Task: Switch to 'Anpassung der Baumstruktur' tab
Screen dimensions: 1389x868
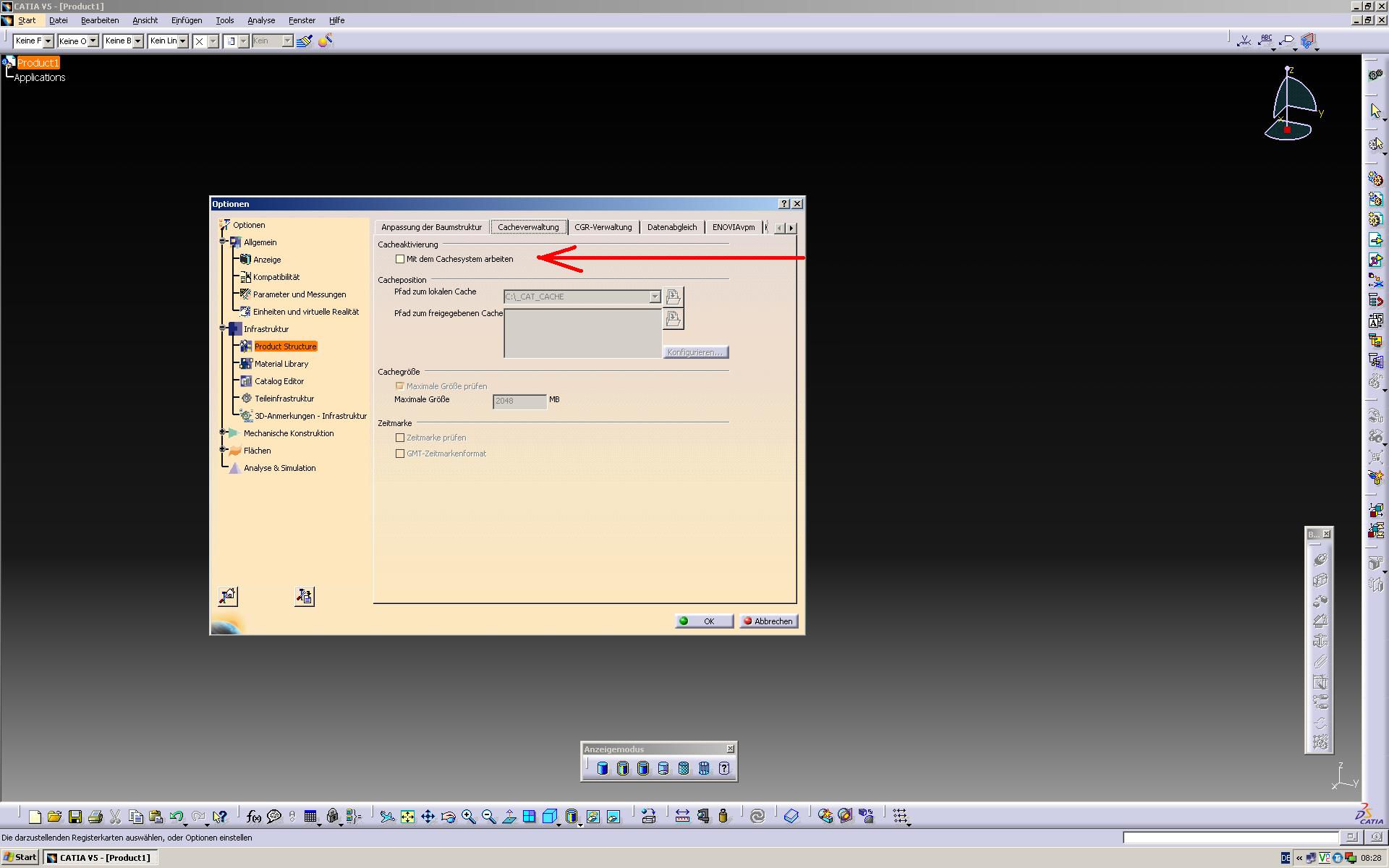Action: [x=431, y=227]
